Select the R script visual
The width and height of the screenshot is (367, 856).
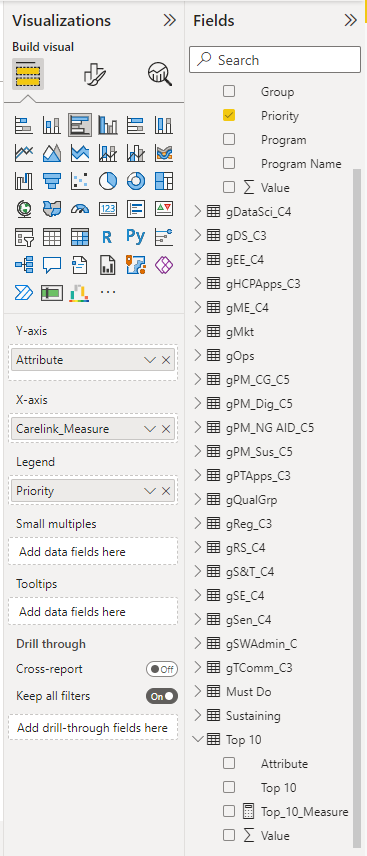pos(108,237)
